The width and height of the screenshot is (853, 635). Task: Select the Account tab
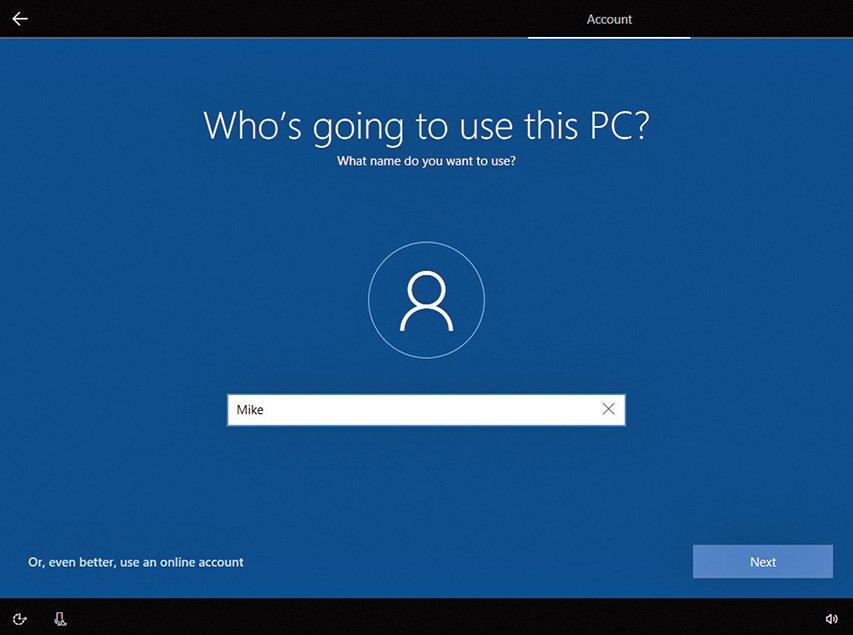coord(609,19)
